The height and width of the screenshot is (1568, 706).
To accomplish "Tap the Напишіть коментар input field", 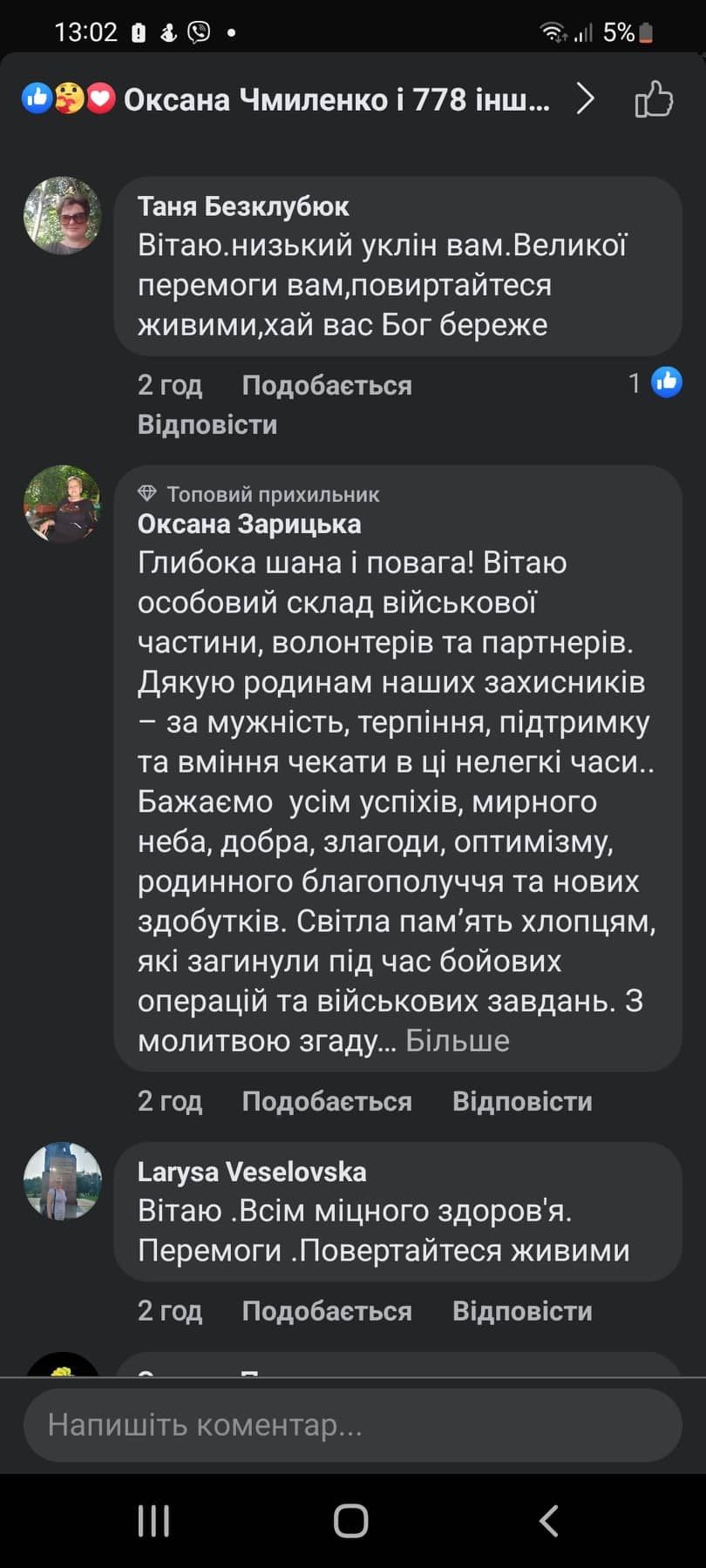I will pos(353,1426).
